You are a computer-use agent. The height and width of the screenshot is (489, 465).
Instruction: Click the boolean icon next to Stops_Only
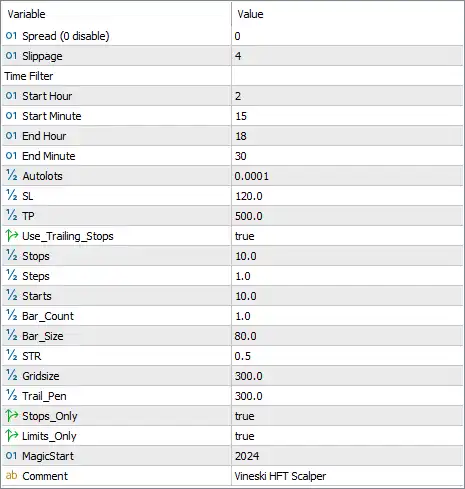pyautogui.click(x=12, y=416)
